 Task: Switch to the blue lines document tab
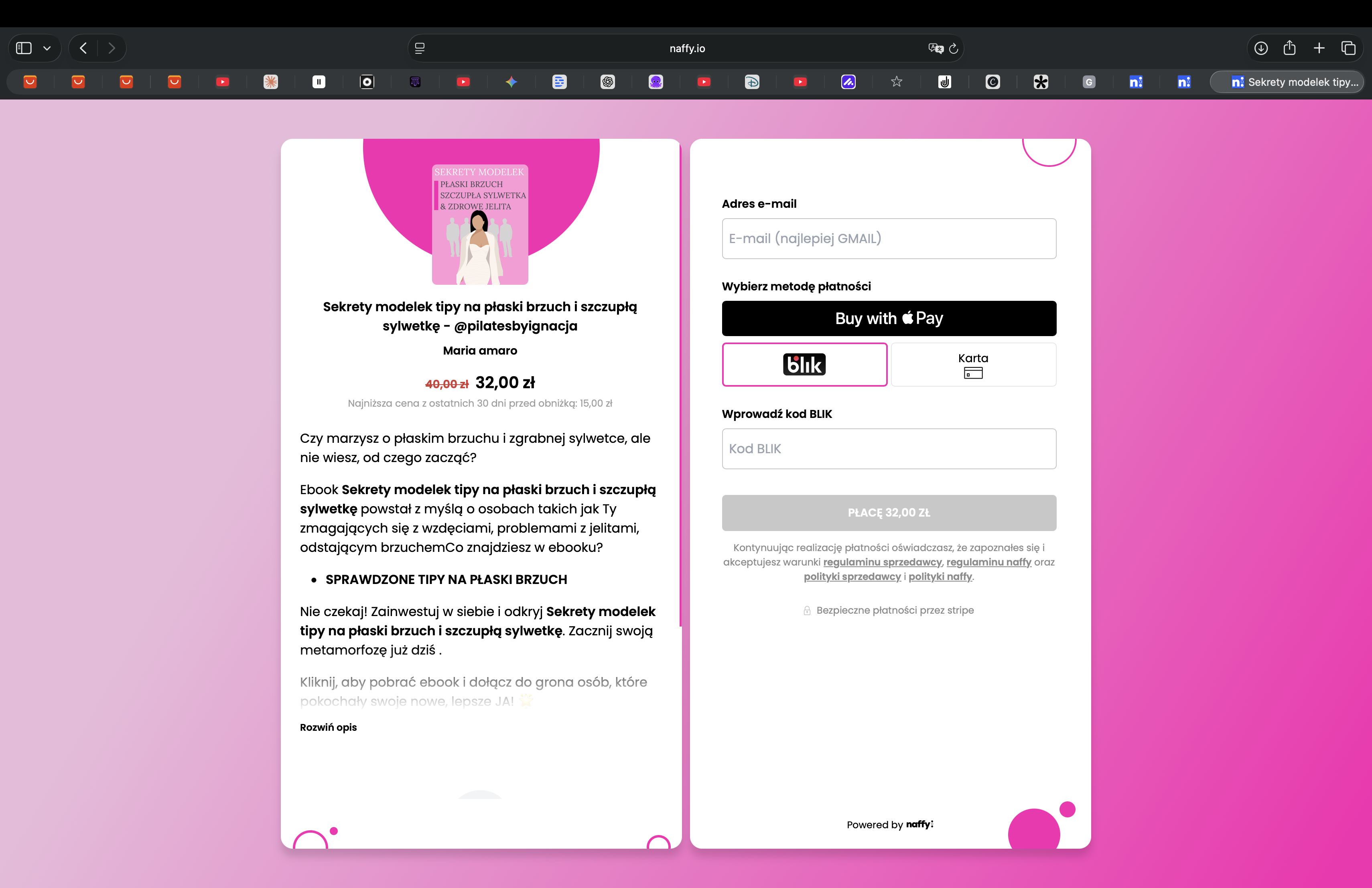click(x=560, y=82)
